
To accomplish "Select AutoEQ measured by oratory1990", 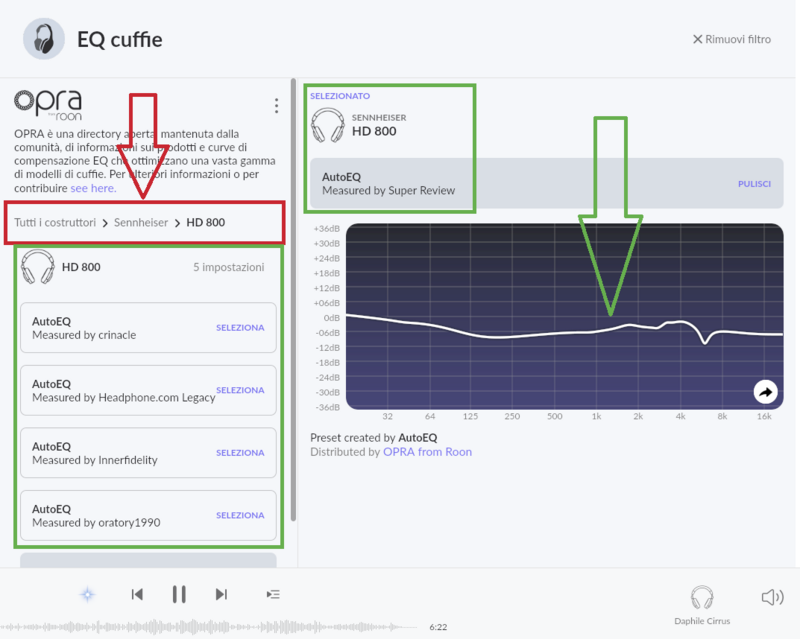I will point(240,515).
